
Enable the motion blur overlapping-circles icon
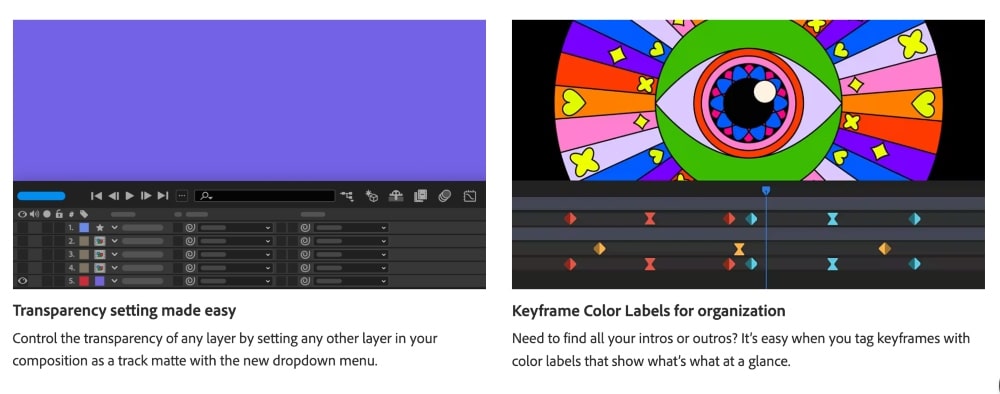445,196
